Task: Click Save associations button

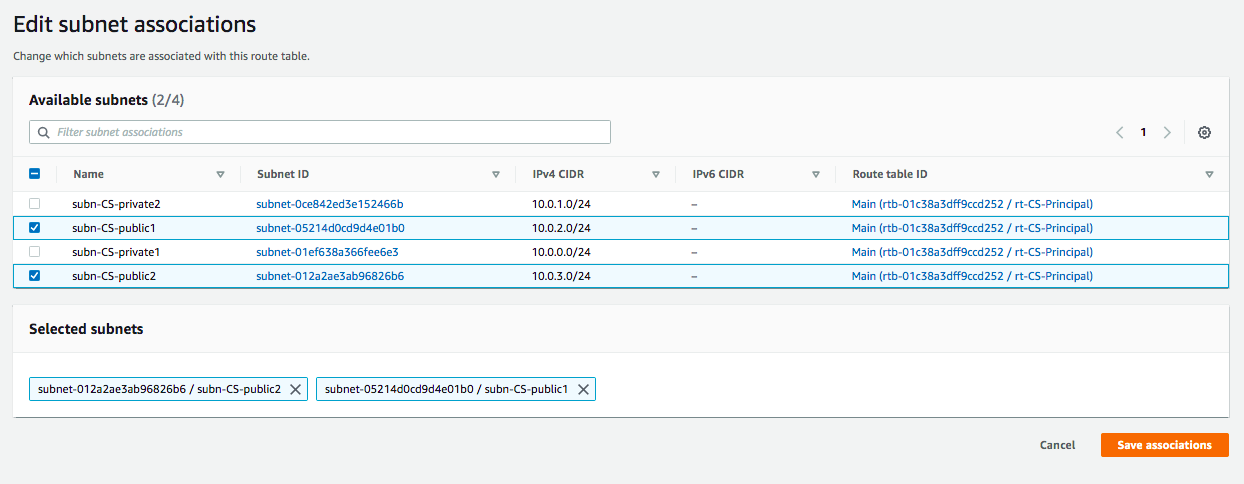Action: pos(1164,445)
